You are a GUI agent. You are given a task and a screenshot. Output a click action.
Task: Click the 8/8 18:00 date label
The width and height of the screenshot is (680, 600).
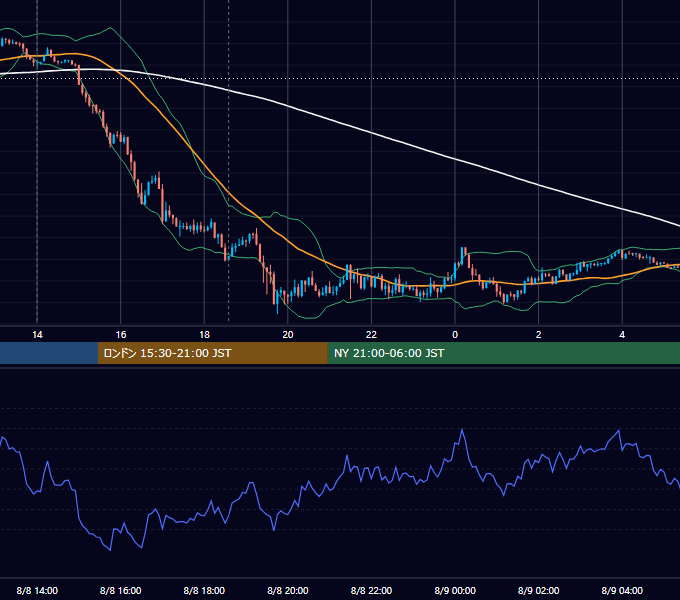click(204, 590)
